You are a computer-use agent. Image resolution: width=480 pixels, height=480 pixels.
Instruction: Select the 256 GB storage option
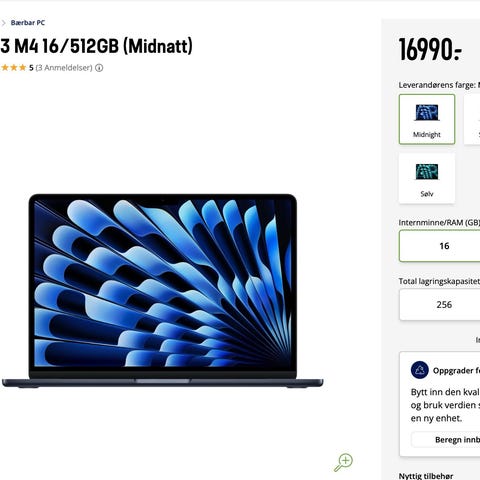tap(440, 305)
